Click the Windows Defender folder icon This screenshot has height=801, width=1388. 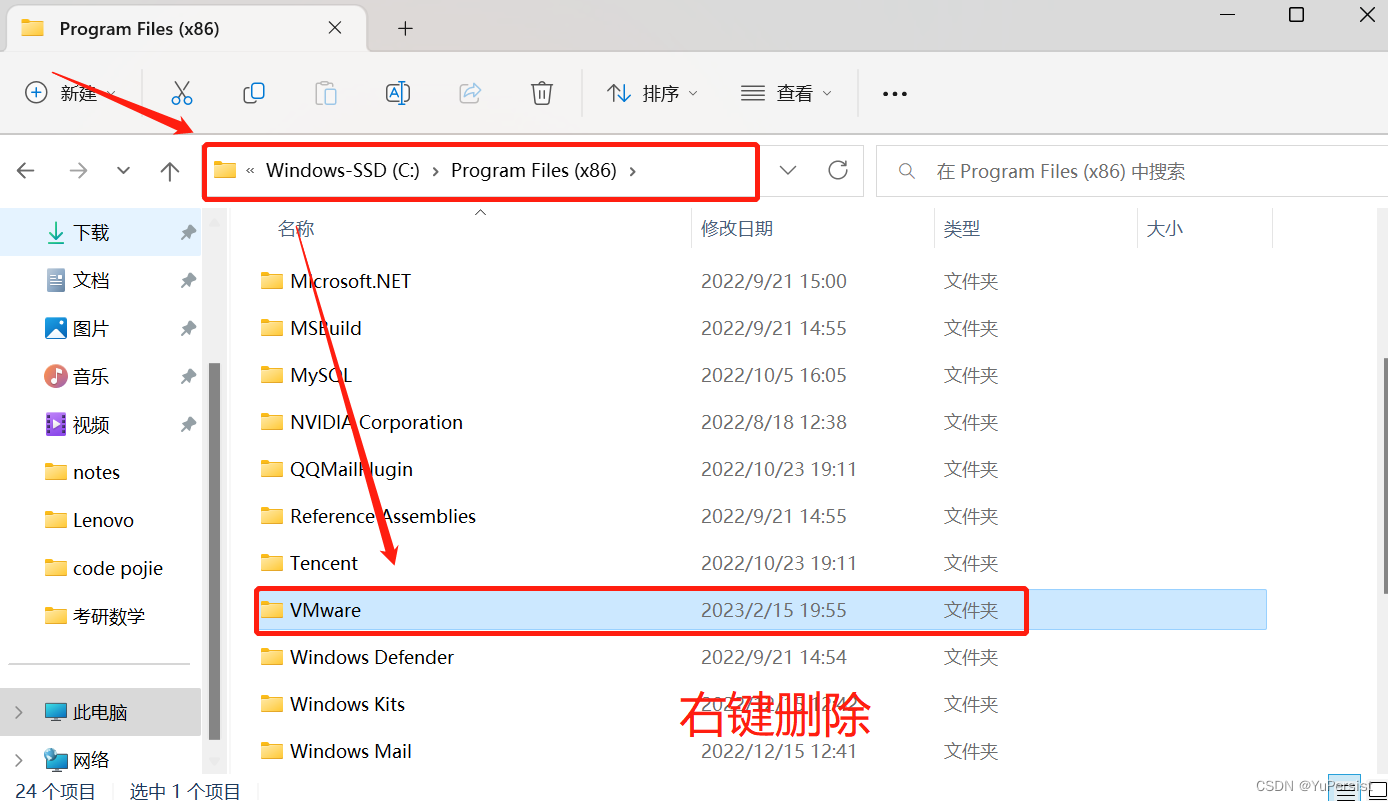pyautogui.click(x=272, y=657)
